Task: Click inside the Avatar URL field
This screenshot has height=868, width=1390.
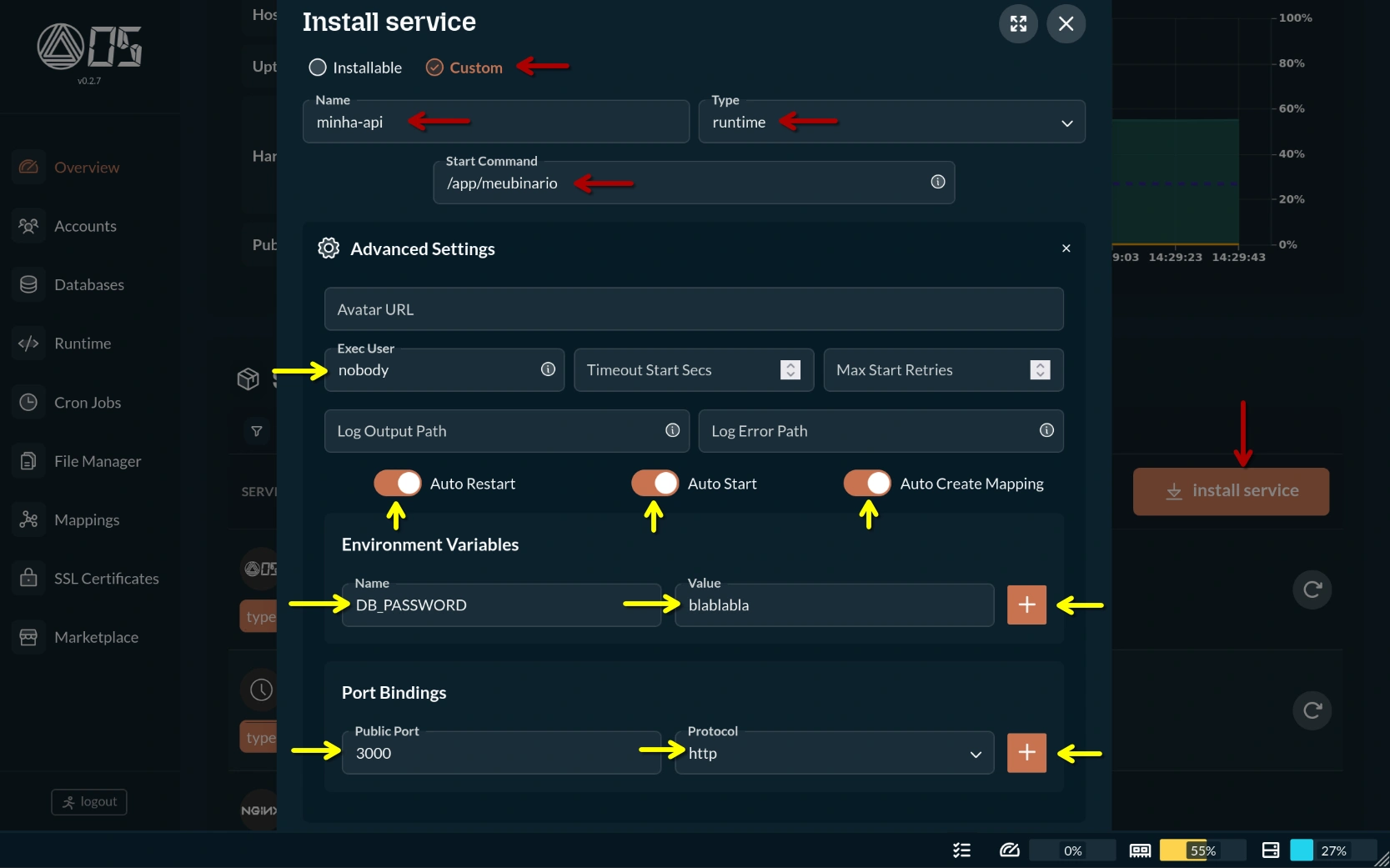Action: [x=693, y=309]
